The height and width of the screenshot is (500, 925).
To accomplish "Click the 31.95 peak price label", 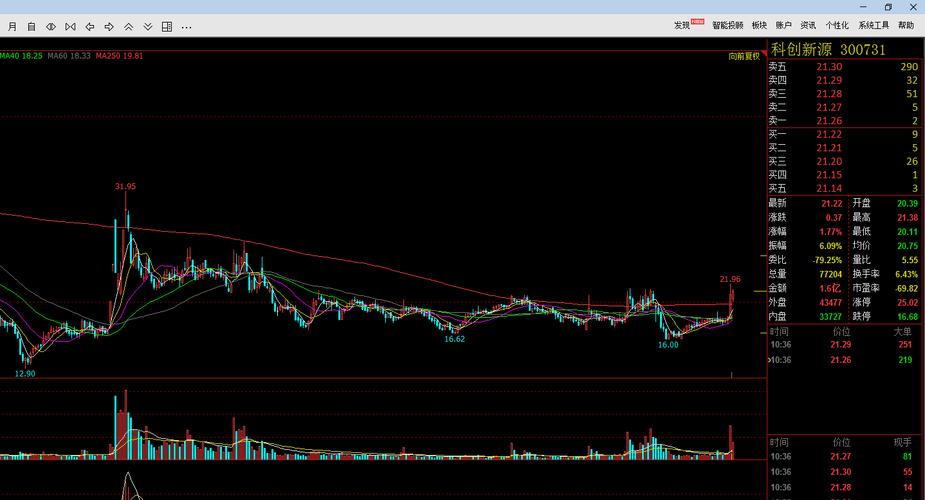I will [x=125, y=186].
